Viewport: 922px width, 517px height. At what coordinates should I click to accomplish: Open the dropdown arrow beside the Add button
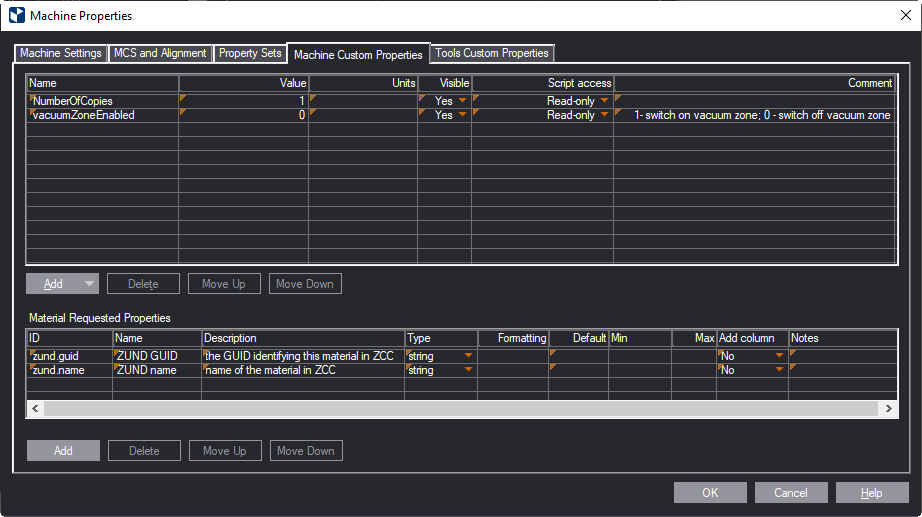click(x=89, y=284)
